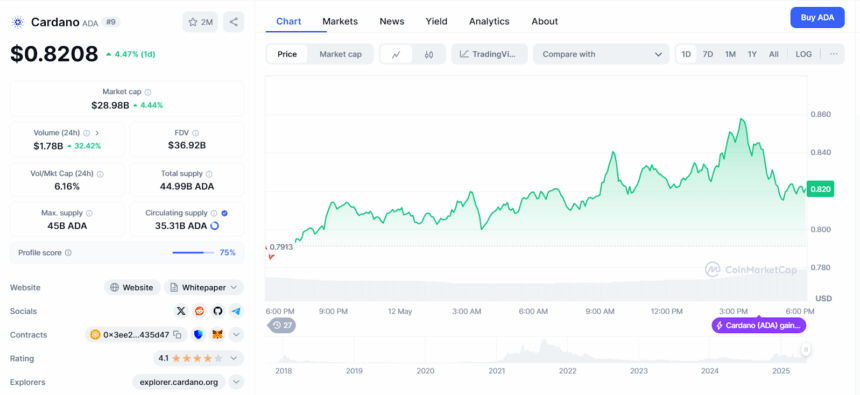This screenshot has height=395, width=860.
Task: Copy the 0x3ee2...435d47 contract address
Action: pyautogui.click(x=177, y=335)
